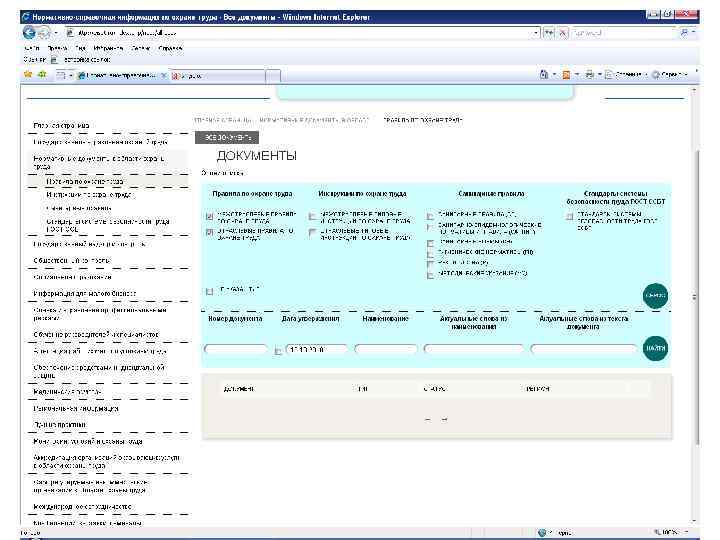Toggle second checkbox under Инструкции по охране труда
Viewport: 720px width, 540px height.
pos(312,233)
